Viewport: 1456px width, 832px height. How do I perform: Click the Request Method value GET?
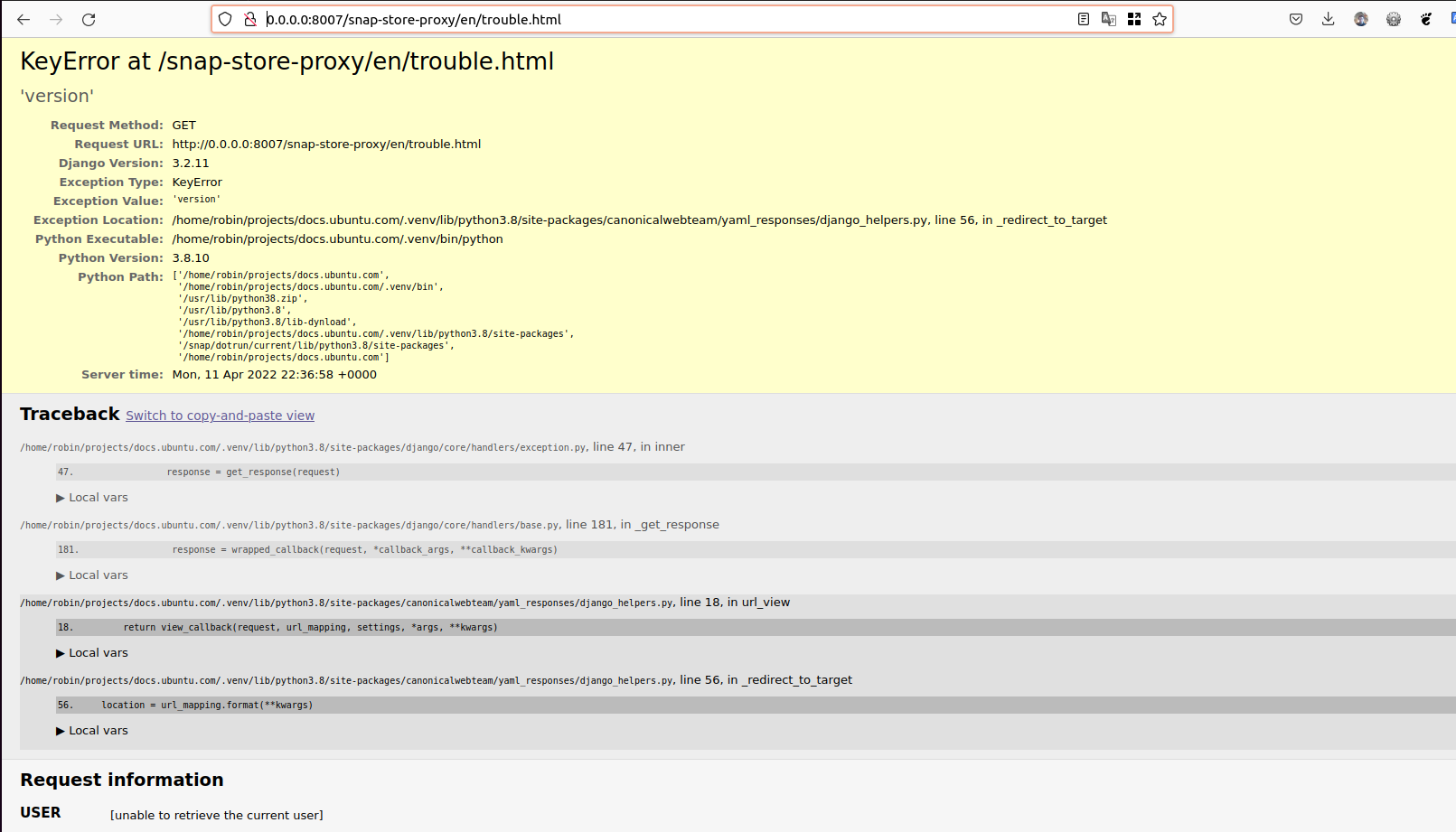point(184,126)
